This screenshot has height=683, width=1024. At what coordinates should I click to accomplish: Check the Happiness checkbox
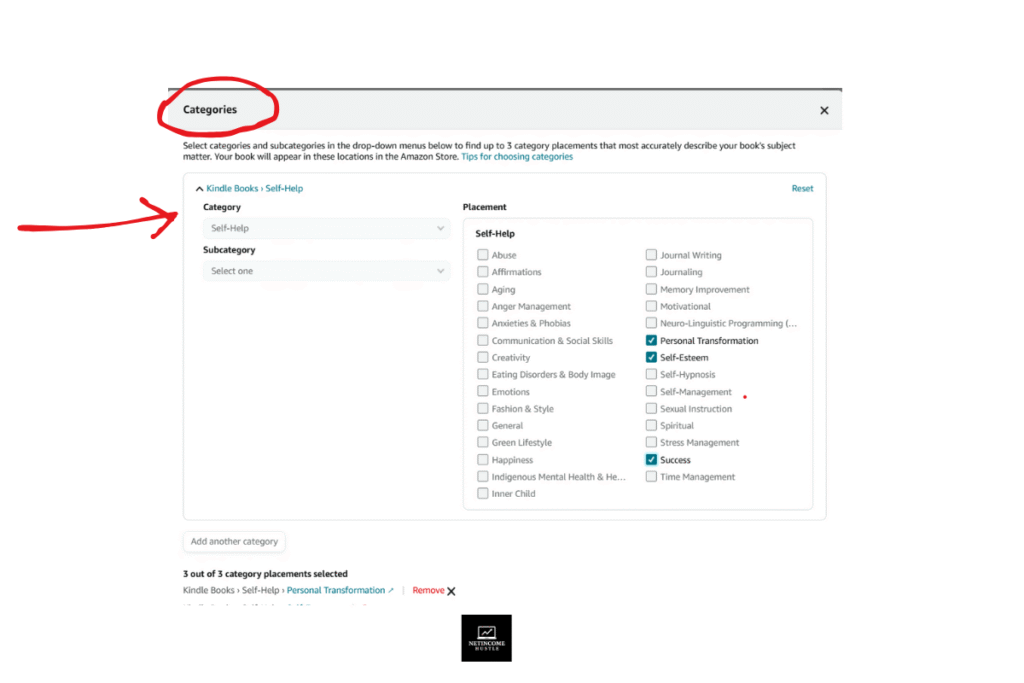pos(483,460)
